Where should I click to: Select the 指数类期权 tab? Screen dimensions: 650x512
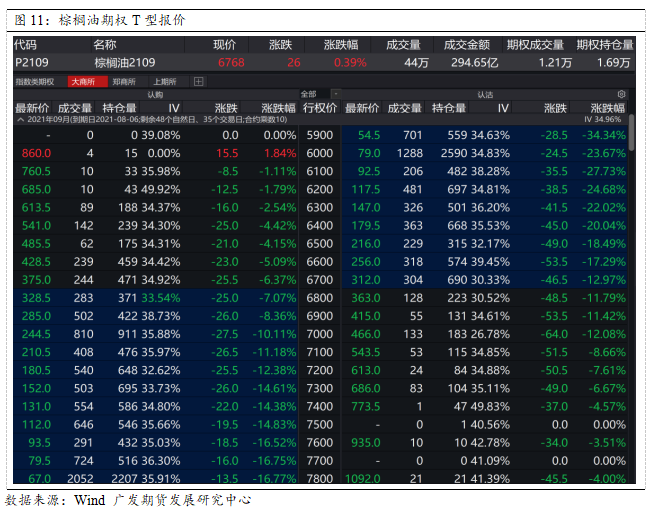35,82
